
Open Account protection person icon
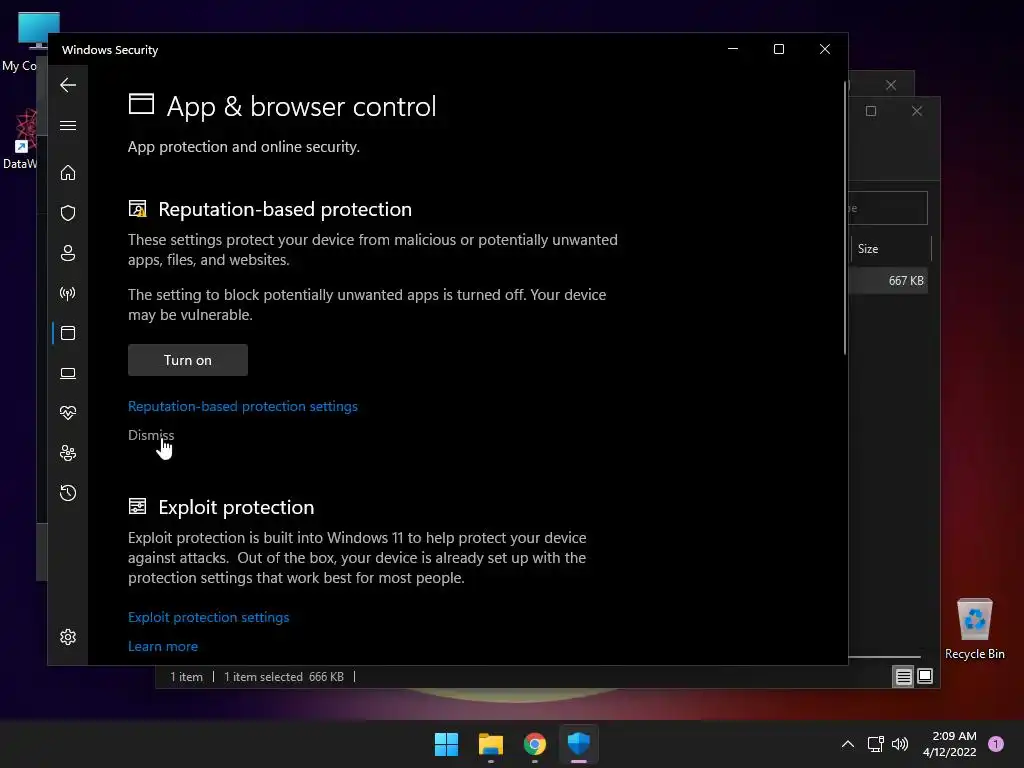coord(68,253)
